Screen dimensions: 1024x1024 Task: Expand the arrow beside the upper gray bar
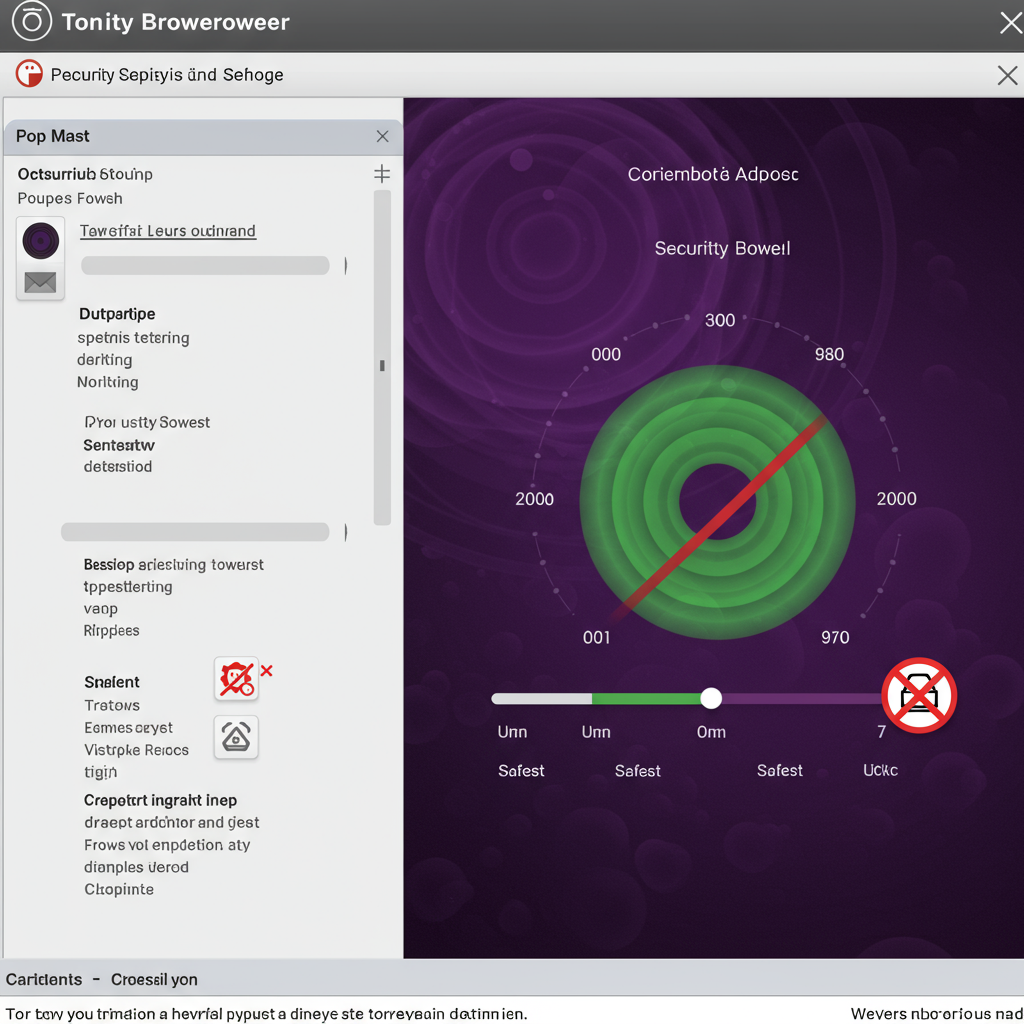click(x=346, y=266)
